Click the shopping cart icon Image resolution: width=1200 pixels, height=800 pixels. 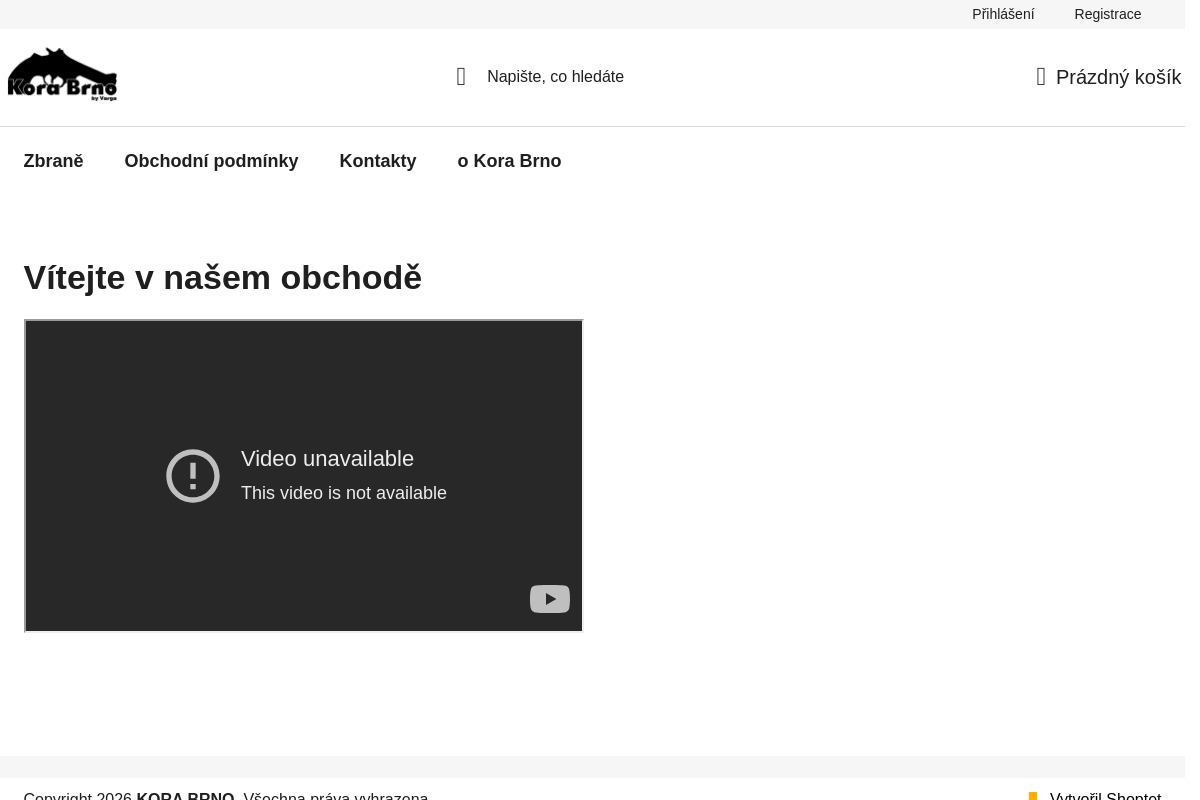point(1041,77)
